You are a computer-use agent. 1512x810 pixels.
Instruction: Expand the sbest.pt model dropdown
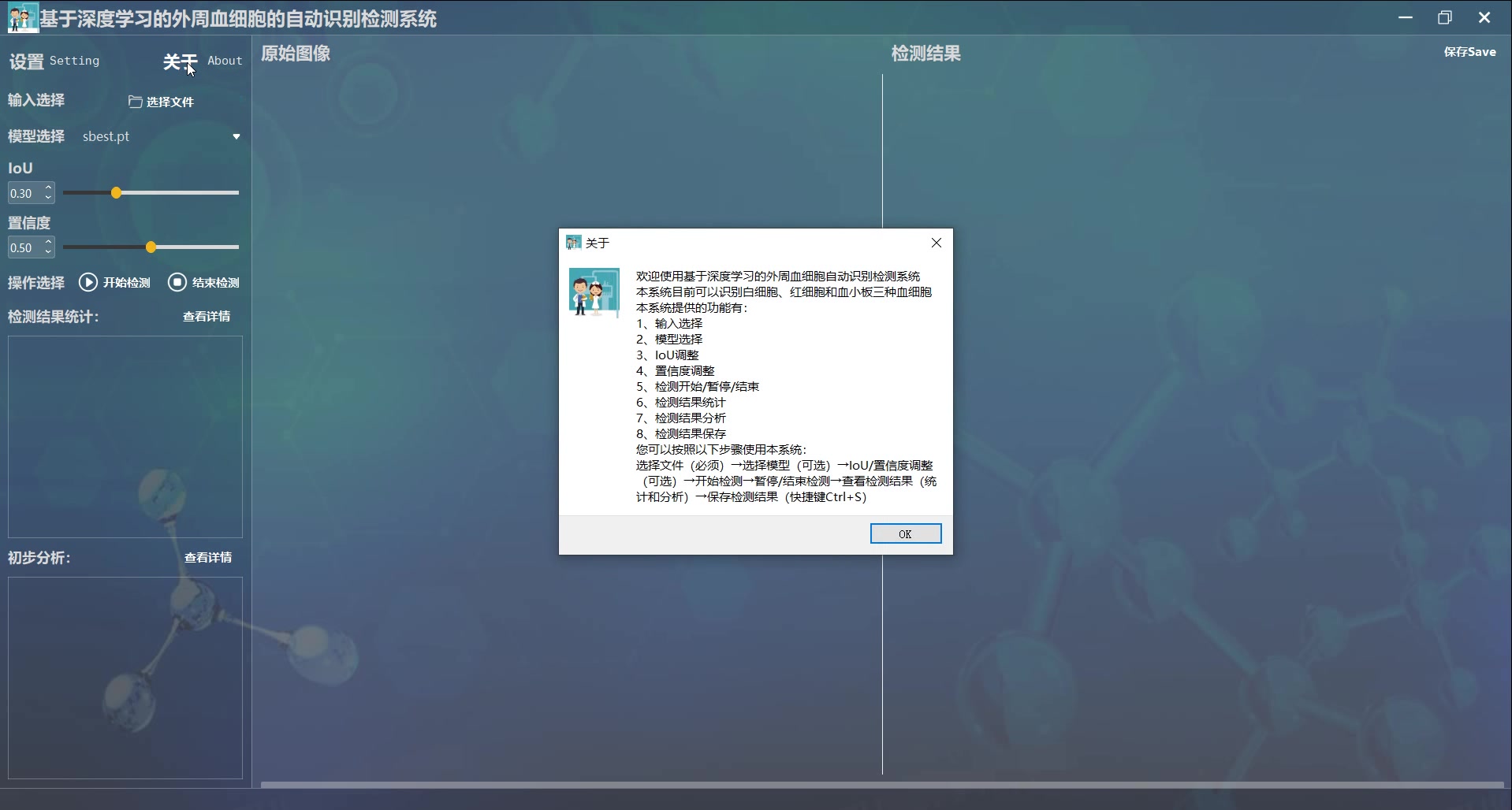coord(236,136)
